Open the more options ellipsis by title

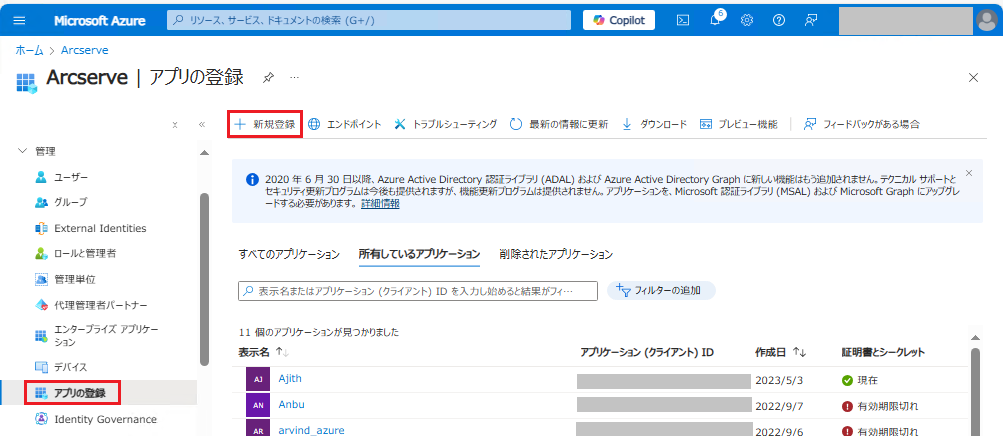click(294, 77)
